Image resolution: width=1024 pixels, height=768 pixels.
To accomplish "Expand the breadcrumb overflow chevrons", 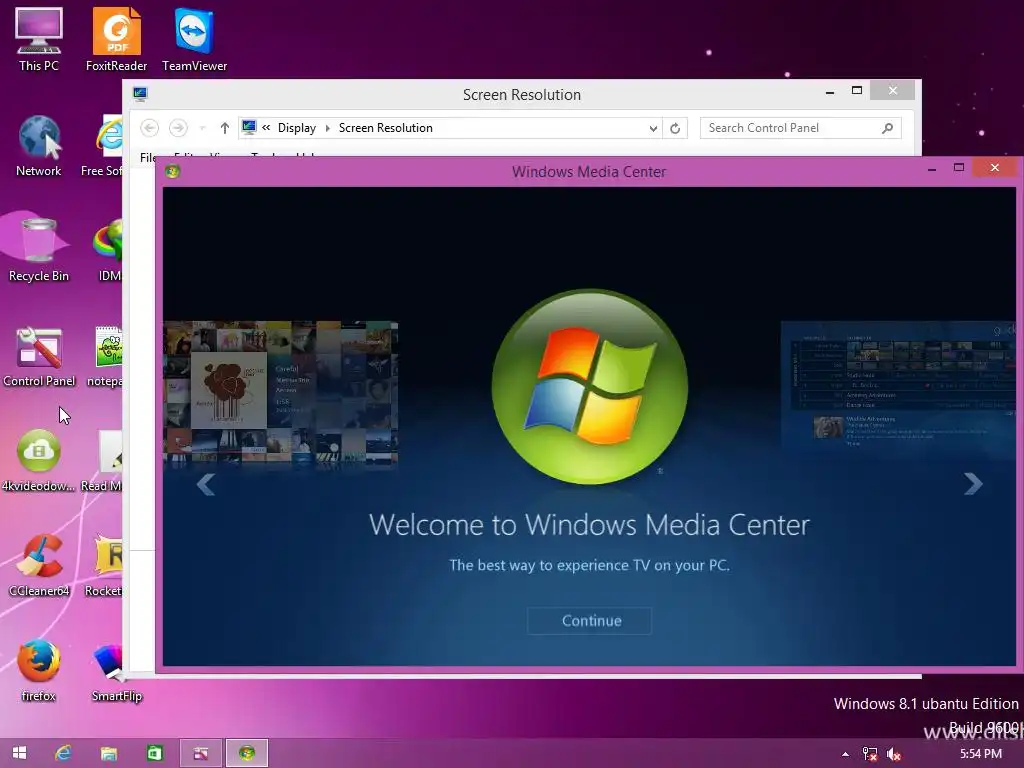I will click(x=266, y=128).
